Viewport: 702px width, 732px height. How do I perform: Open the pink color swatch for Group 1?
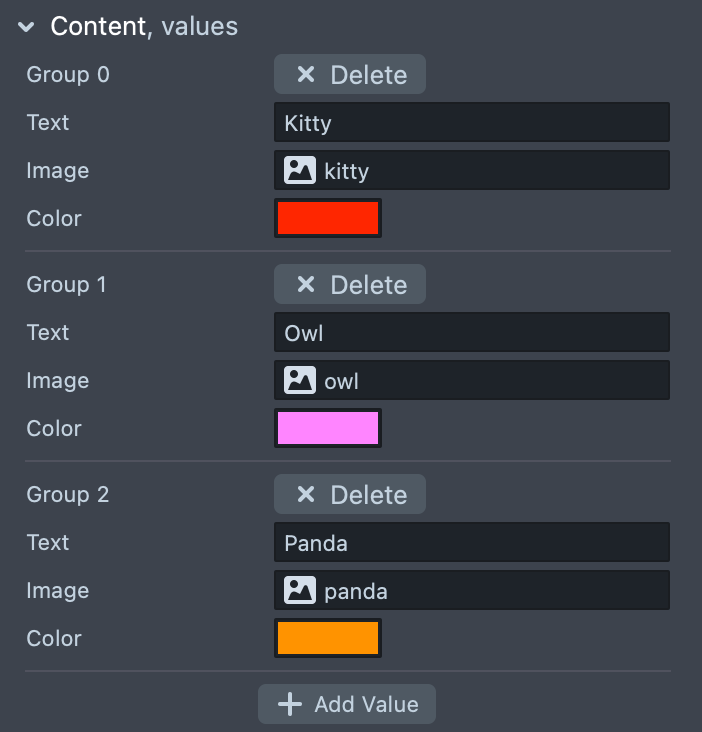(x=328, y=429)
